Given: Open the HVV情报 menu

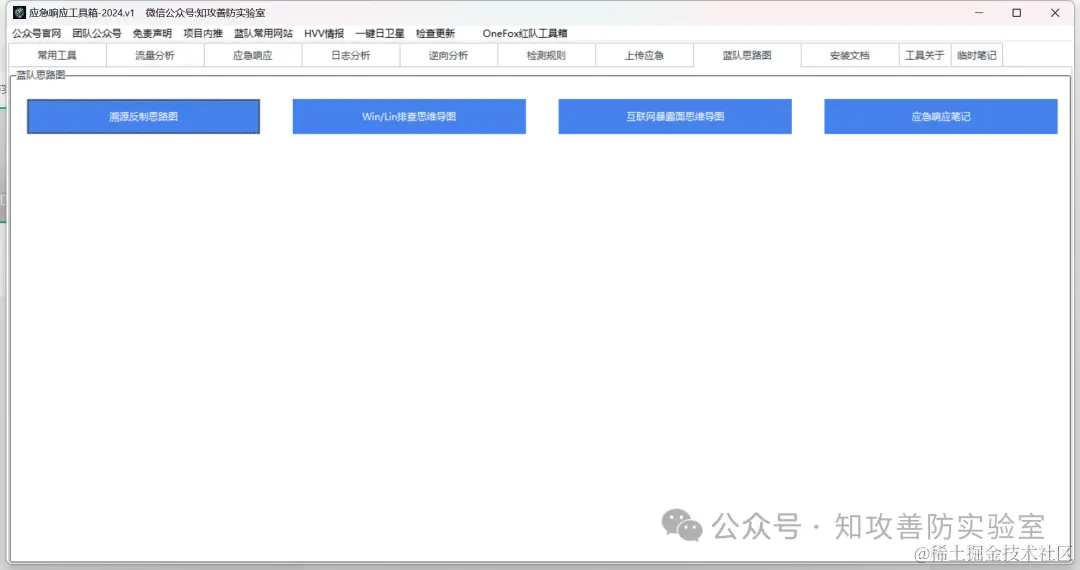Looking at the screenshot, I should pyautogui.click(x=324, y=33).
